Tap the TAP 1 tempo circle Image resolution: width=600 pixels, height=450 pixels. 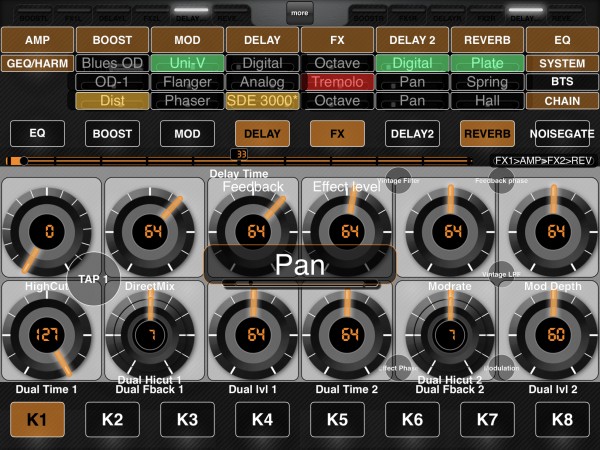click(93, 279)
